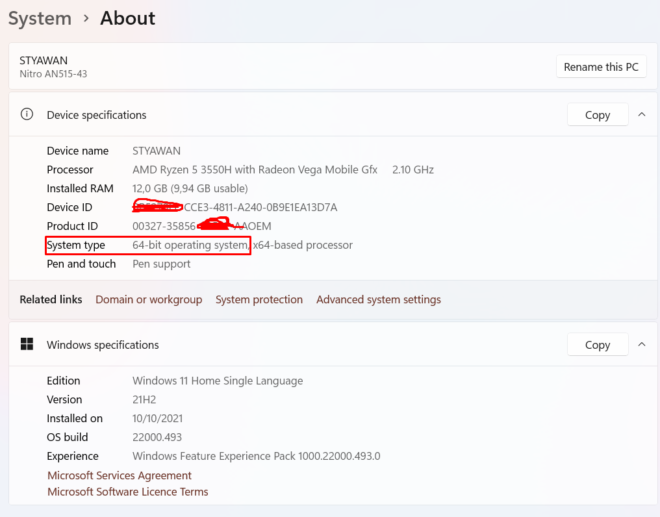
Task: Open the Microsoft Services Agreement link
Action: 119,475
